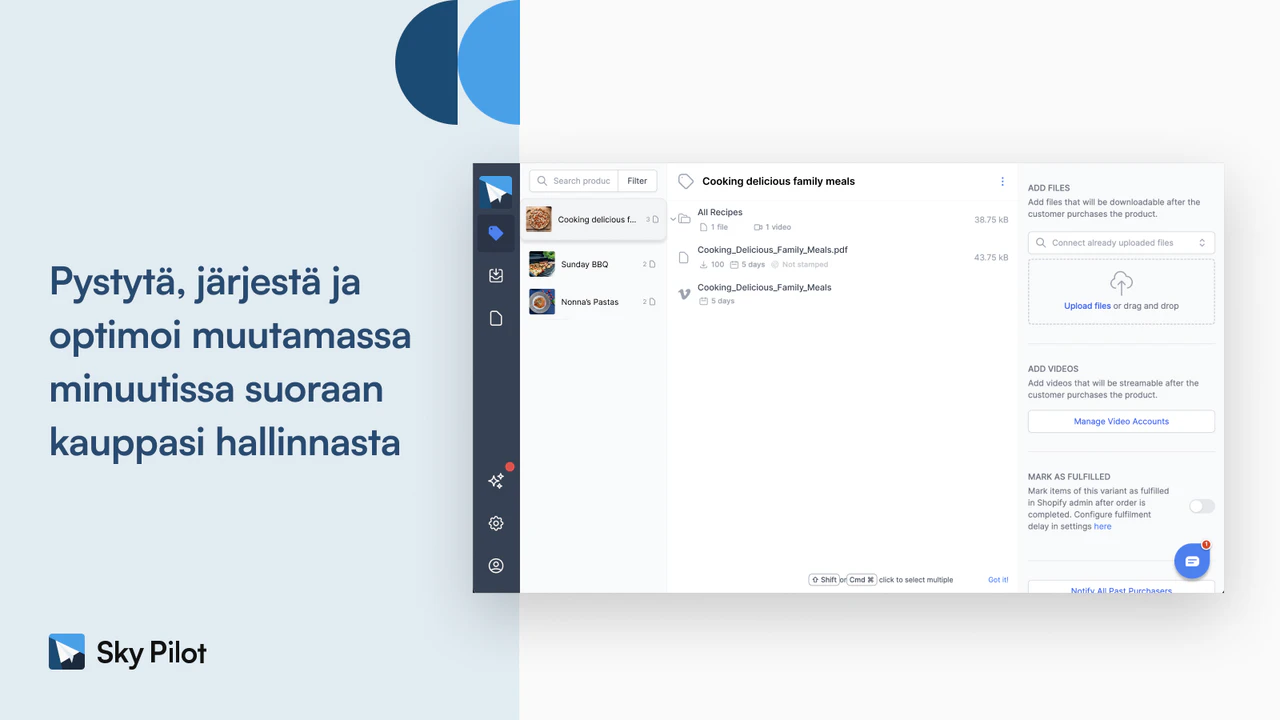Click the drag and drop upload area
This screenshot has height=720, width=1280.
(x=1121, y=292)
